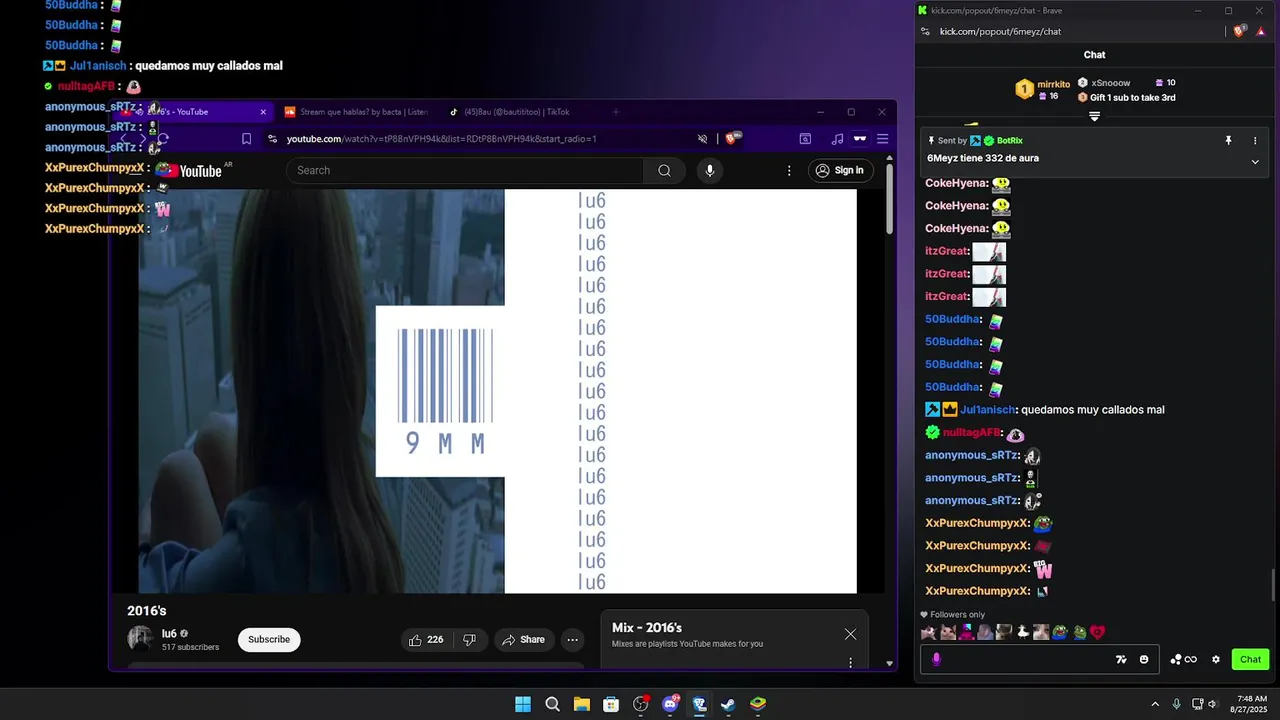Click the Kick chat scrollbar thumb
Viewport: 1280px width, 720px height.
tap(1272, 584)
